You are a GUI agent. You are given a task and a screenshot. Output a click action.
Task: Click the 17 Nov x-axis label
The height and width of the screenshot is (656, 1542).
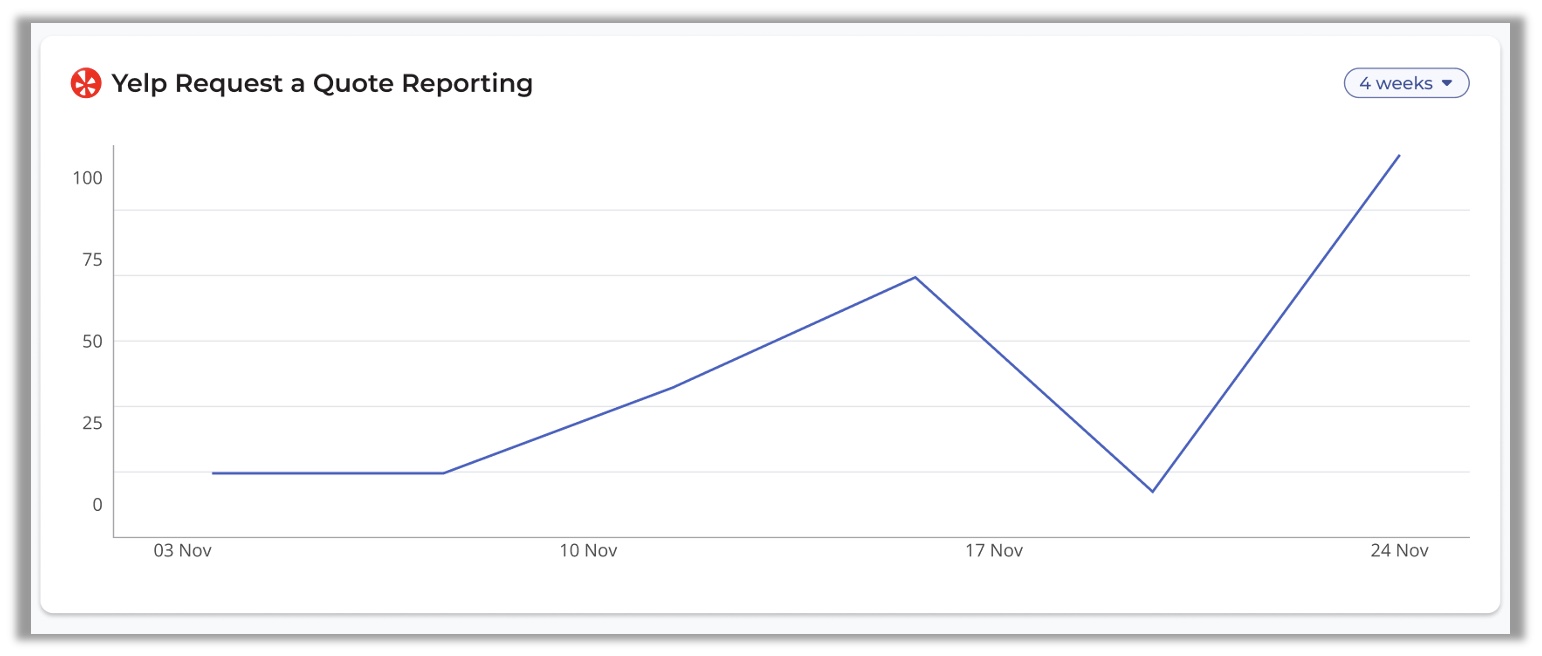994,550
